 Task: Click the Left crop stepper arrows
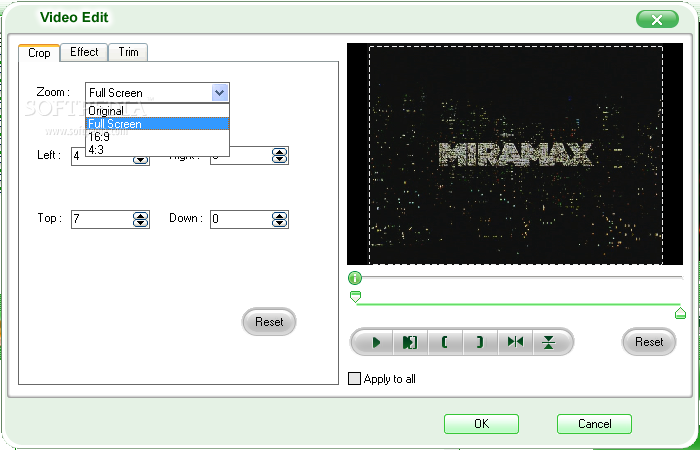[x=141, y=159]
